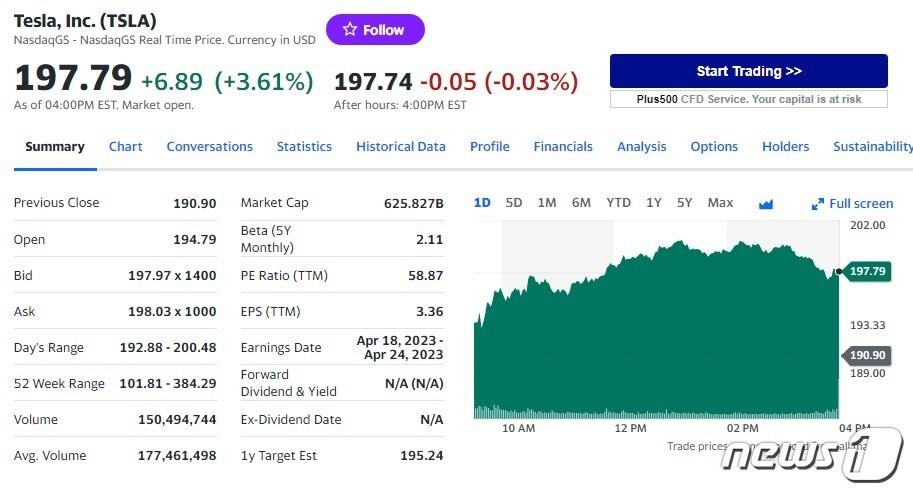Screen dimensions: 913x494
Task: Open the chart type icon
Action: click(766, 204)
